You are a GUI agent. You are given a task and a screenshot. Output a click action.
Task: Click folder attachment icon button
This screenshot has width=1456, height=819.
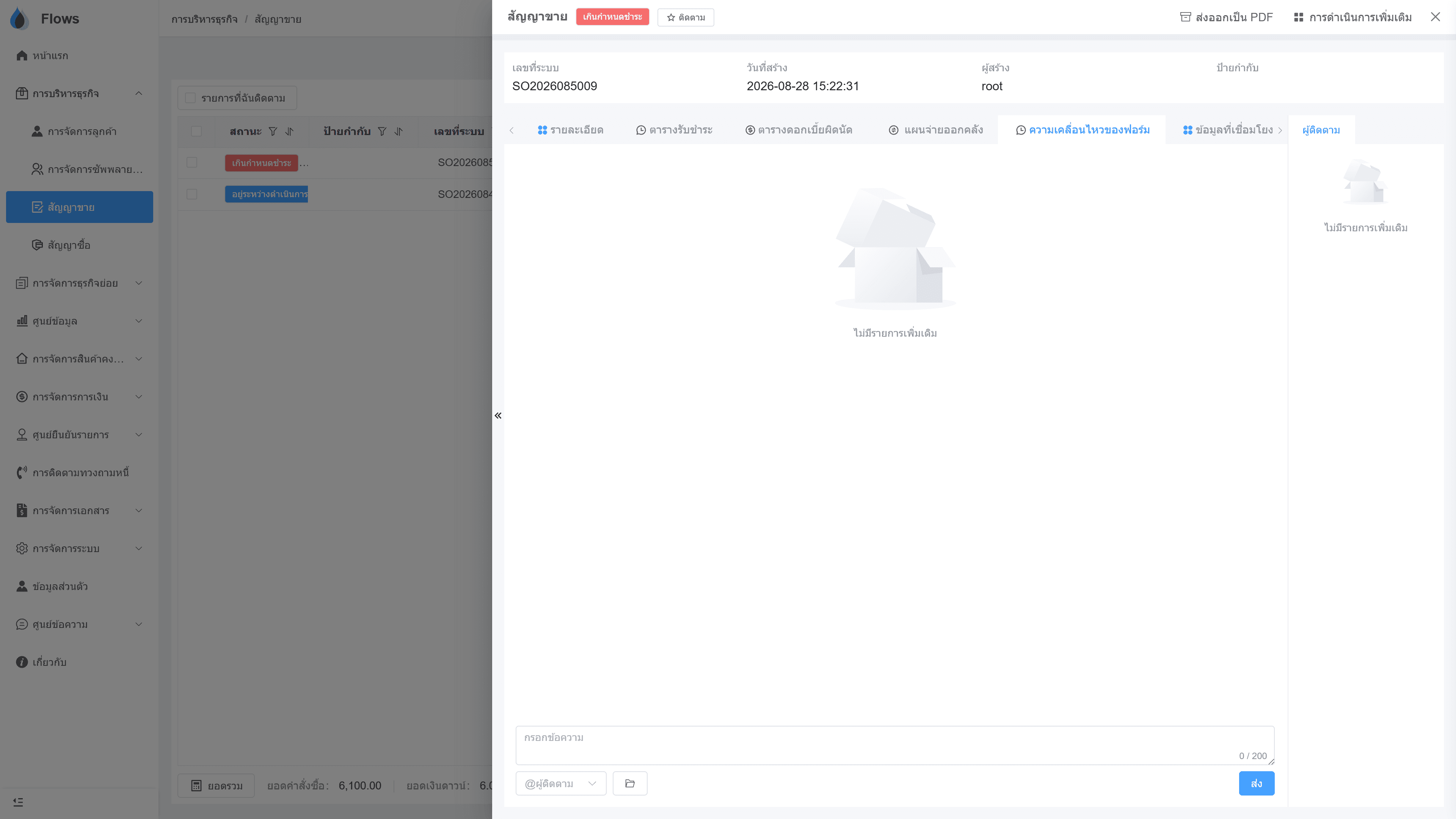630,783
